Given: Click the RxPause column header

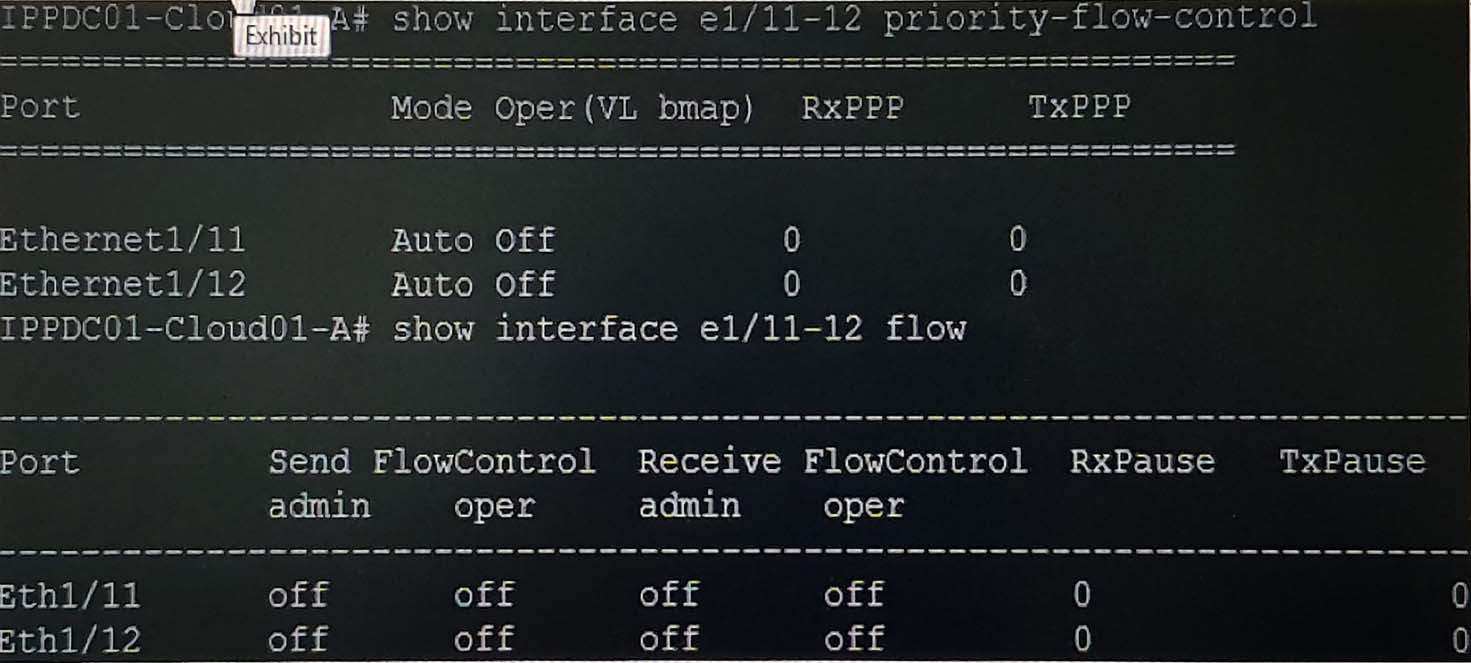Looking at the screenshot, I should pos(1142,462).
